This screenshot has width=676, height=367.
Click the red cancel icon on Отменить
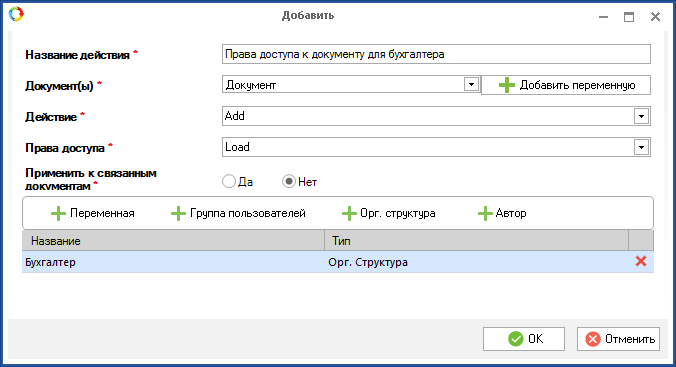[x=593, y=339]
